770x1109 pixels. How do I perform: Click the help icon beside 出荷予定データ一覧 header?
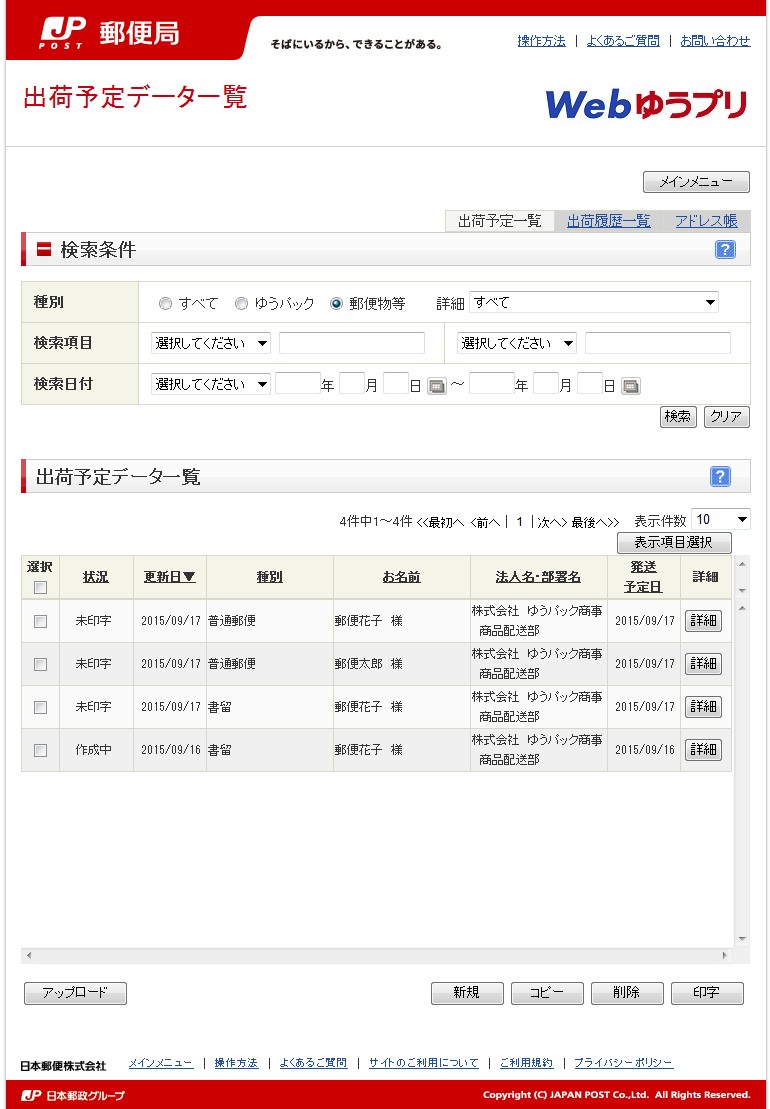[720, 477]
